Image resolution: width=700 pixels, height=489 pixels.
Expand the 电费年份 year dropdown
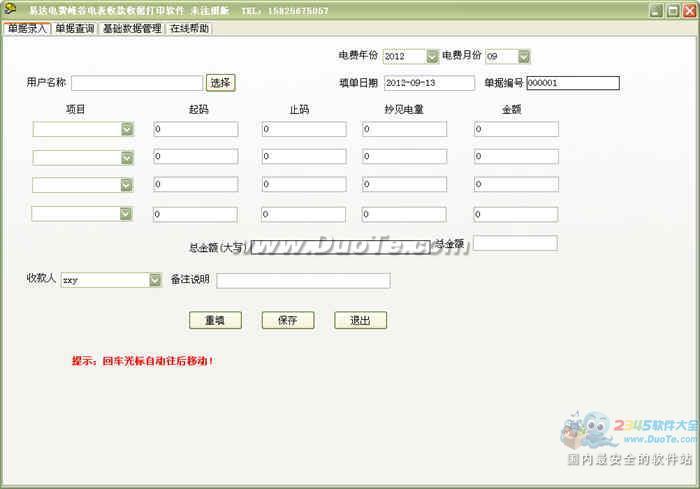pos(432,57)
